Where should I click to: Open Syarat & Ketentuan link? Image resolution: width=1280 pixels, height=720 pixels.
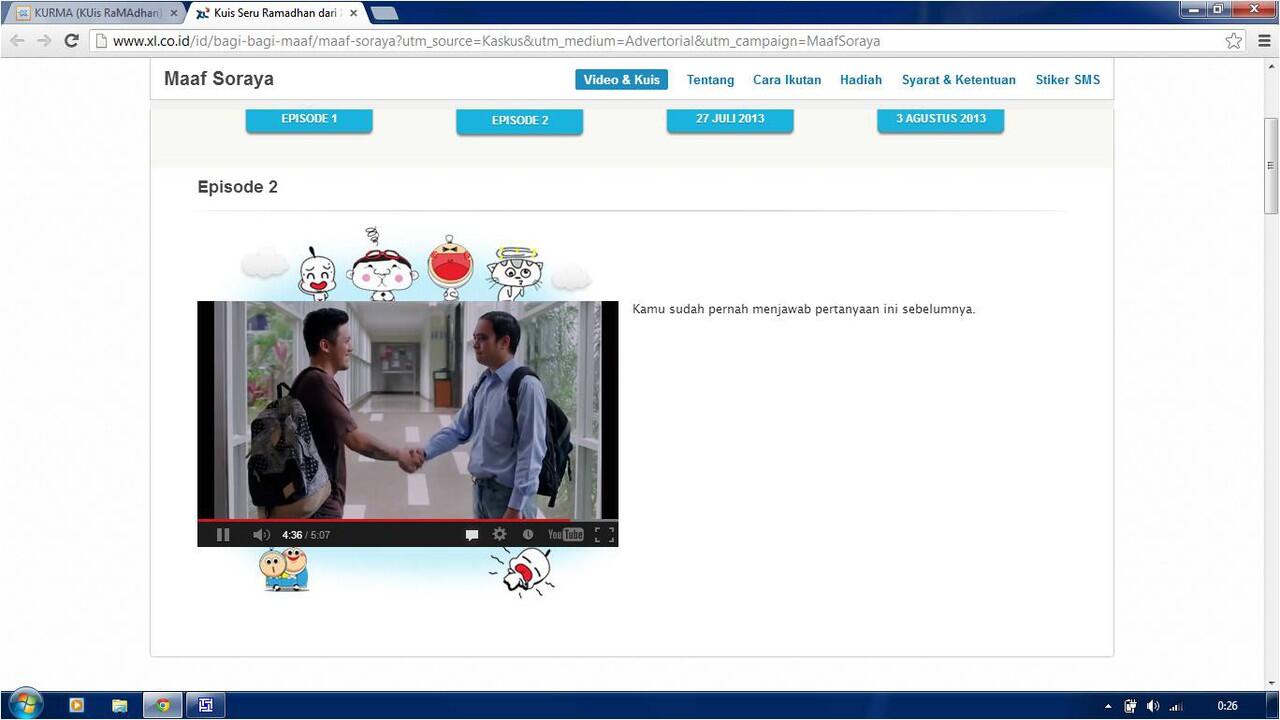tap(958, 80)
